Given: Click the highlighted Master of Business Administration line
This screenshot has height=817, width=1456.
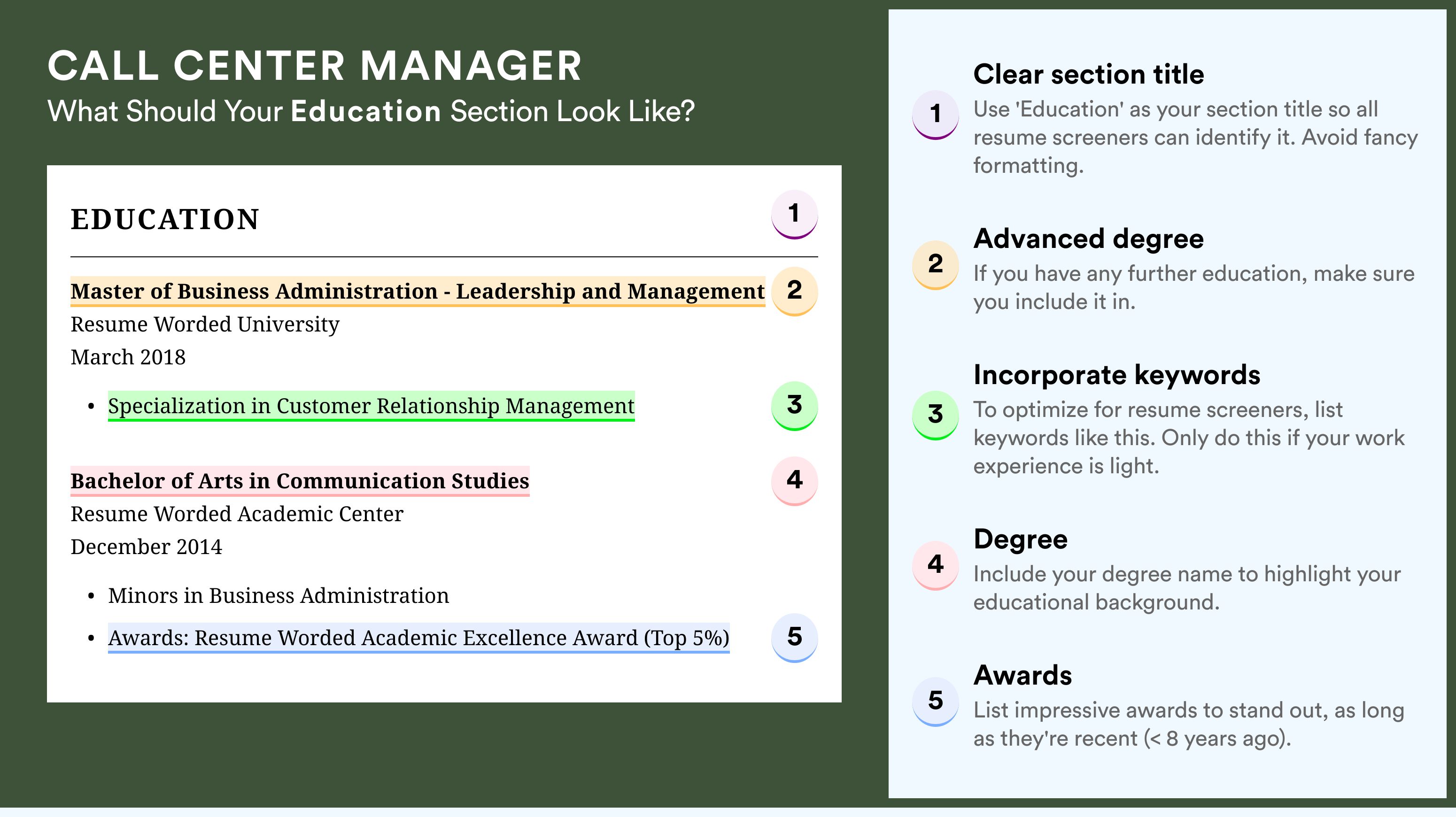Looking at the screenshot, I should click(418, 292).
